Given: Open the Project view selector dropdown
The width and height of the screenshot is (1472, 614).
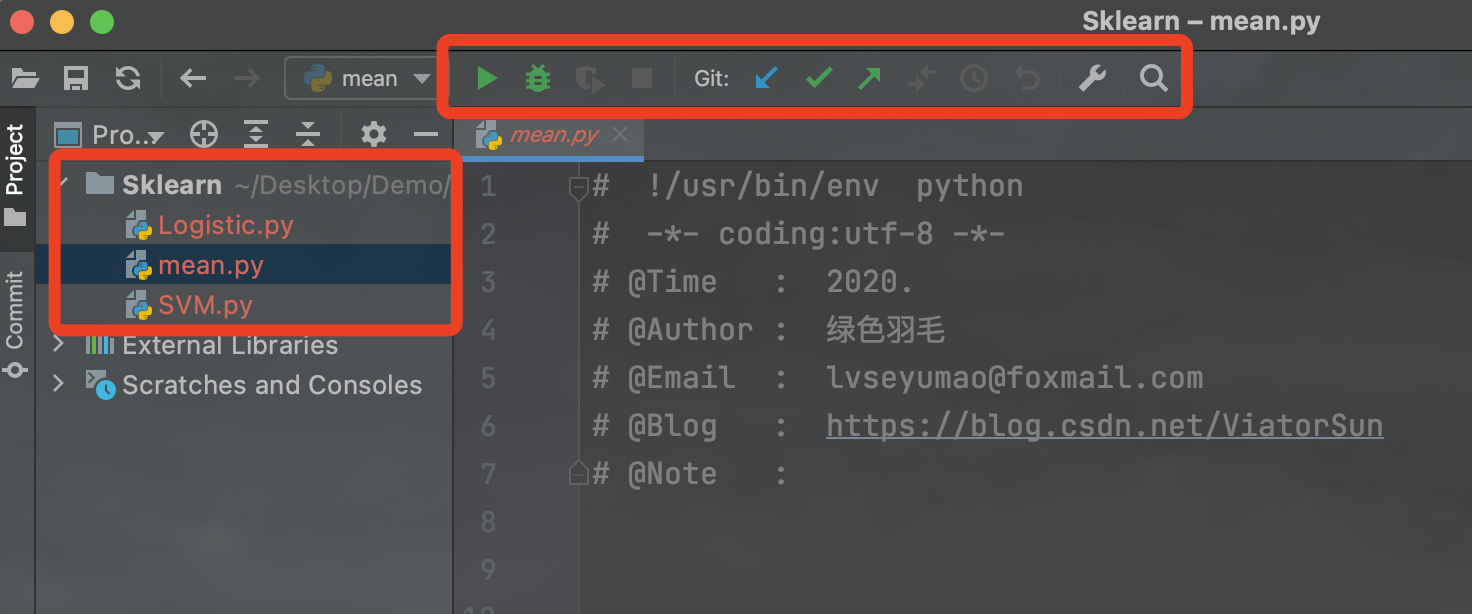Looking at the screenshot, I should pyautogui.click(x=110, y=134).
